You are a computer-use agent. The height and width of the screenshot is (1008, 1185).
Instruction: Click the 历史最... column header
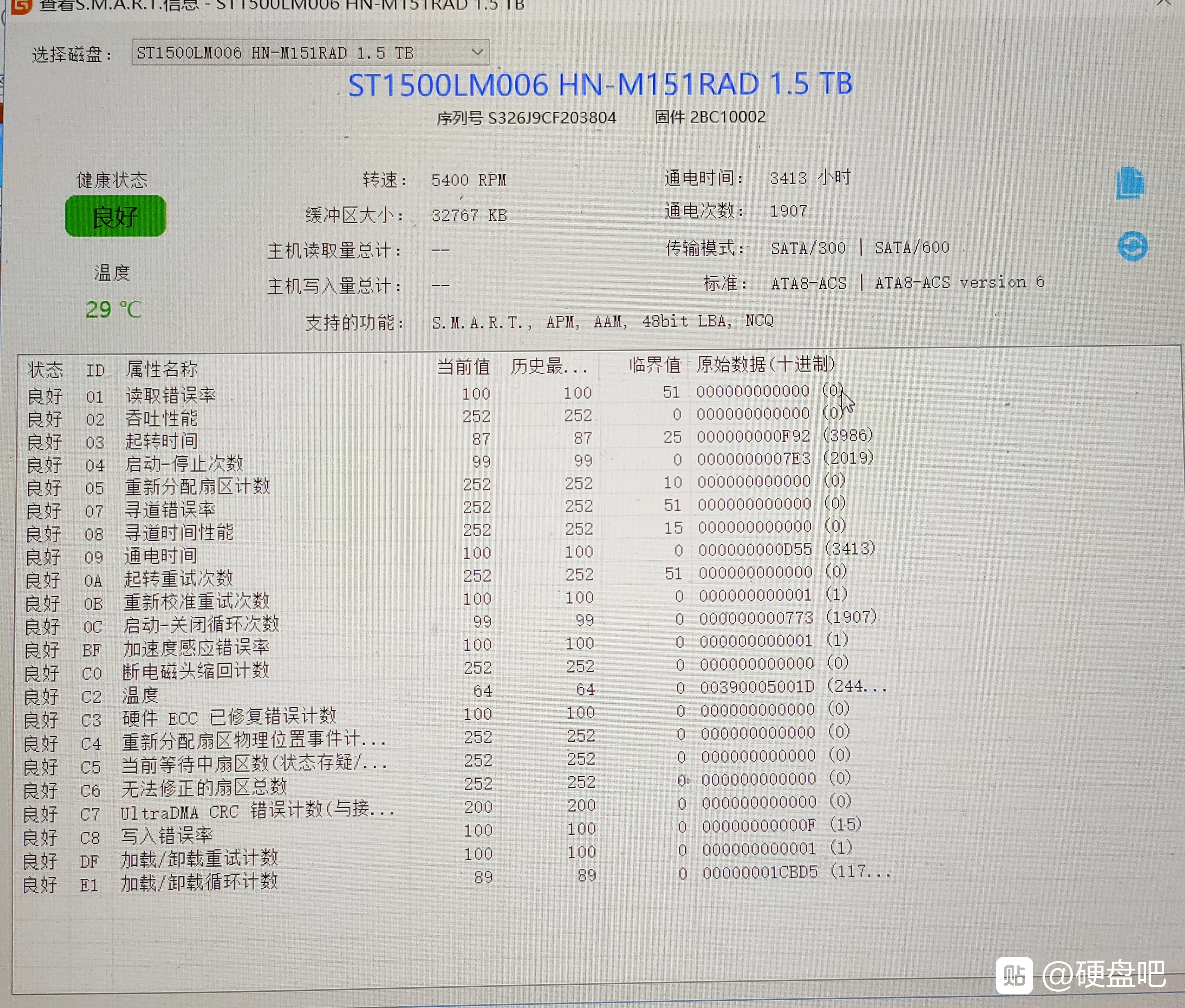point(549,366)
